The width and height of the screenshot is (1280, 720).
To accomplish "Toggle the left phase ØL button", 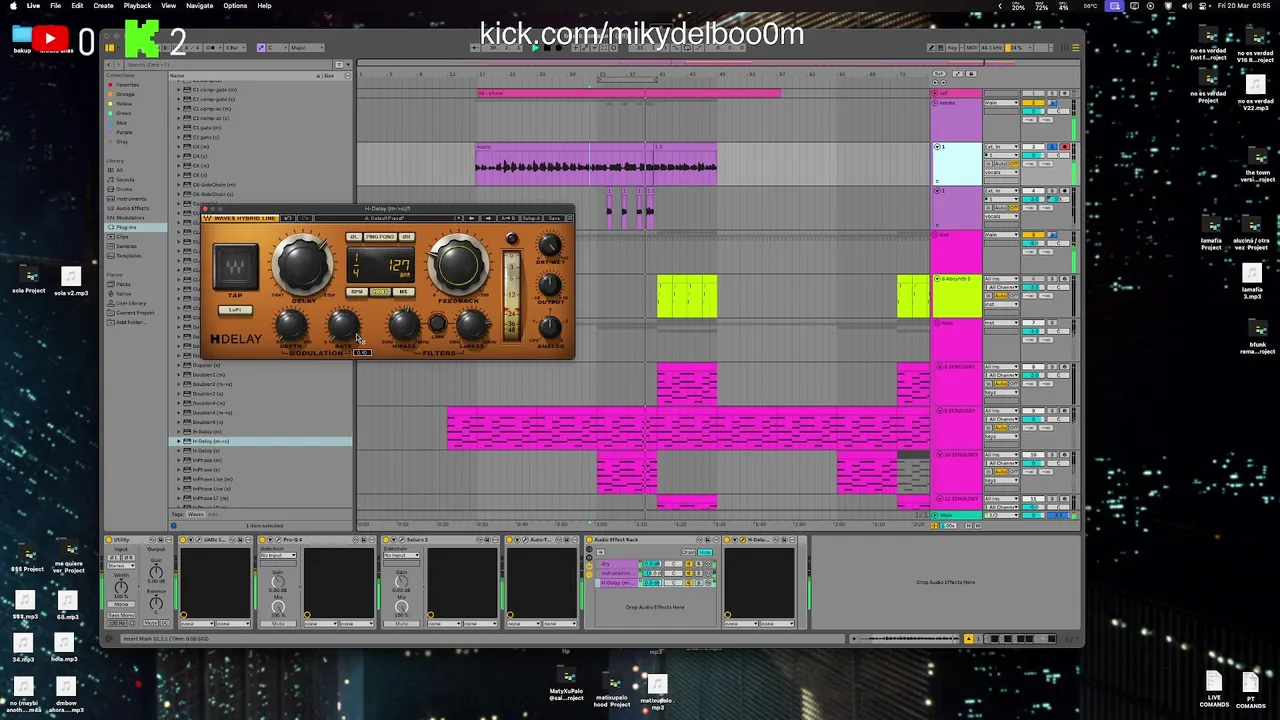I will tap(354, 237).
